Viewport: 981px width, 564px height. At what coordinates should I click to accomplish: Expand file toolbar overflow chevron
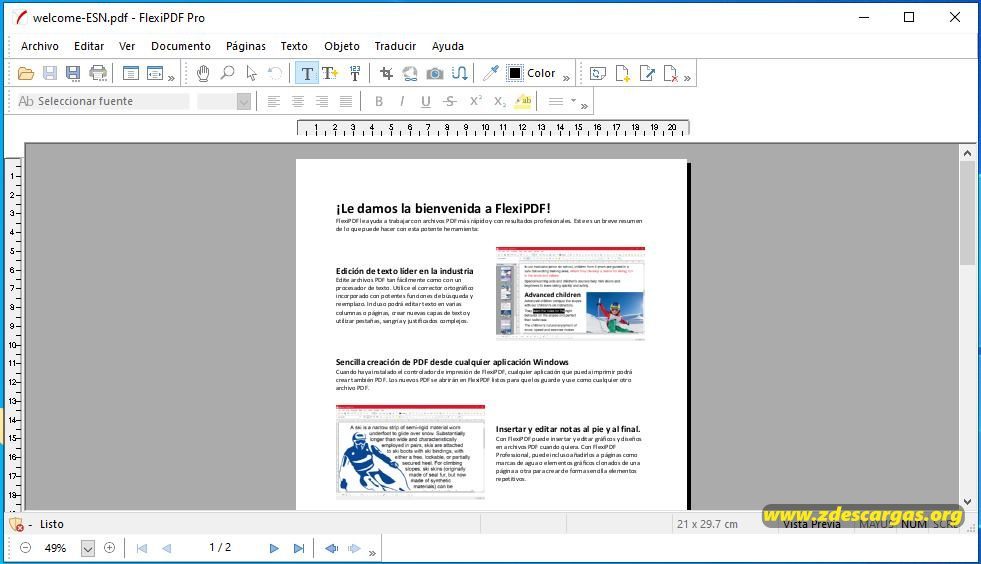pyautogui.click(x=171, y=78)
